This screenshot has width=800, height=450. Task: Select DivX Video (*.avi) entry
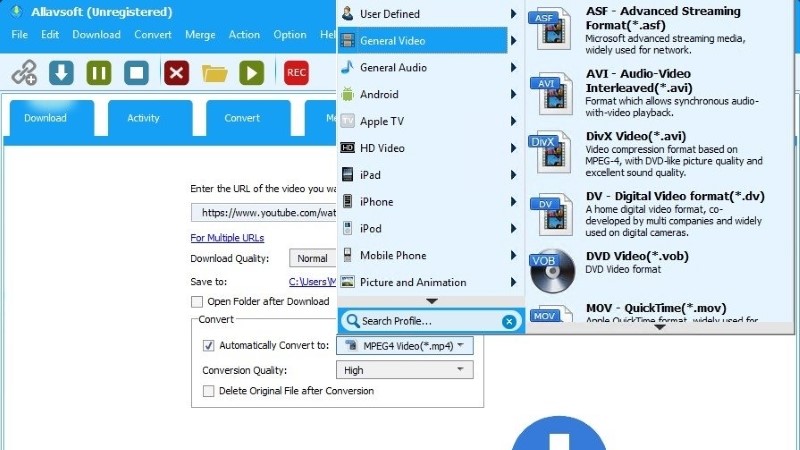(x=659, y=153)
